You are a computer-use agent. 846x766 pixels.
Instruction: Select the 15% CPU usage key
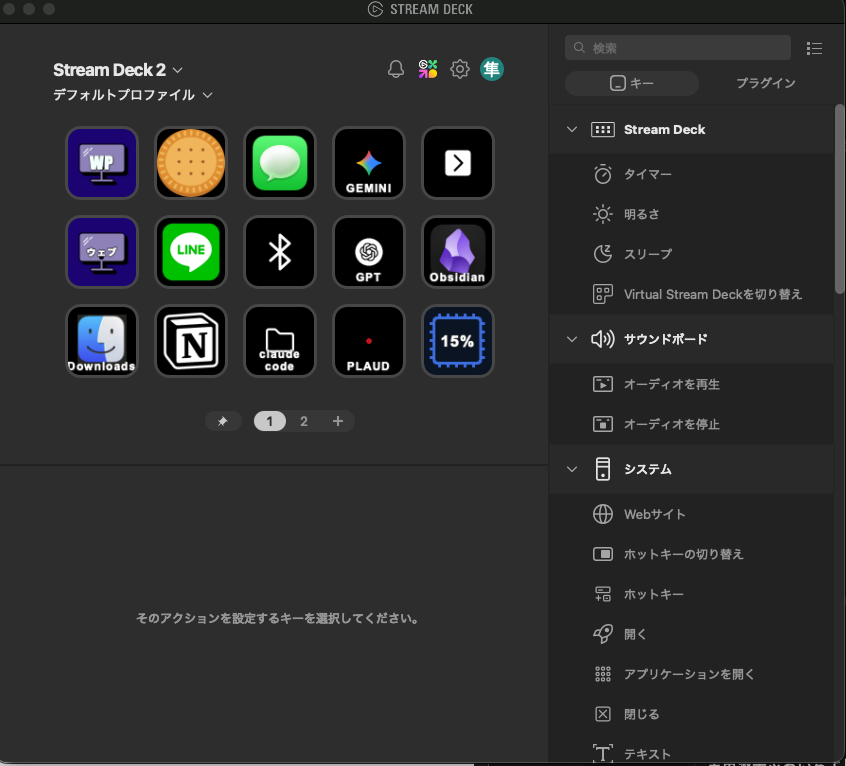pos(458,341)
